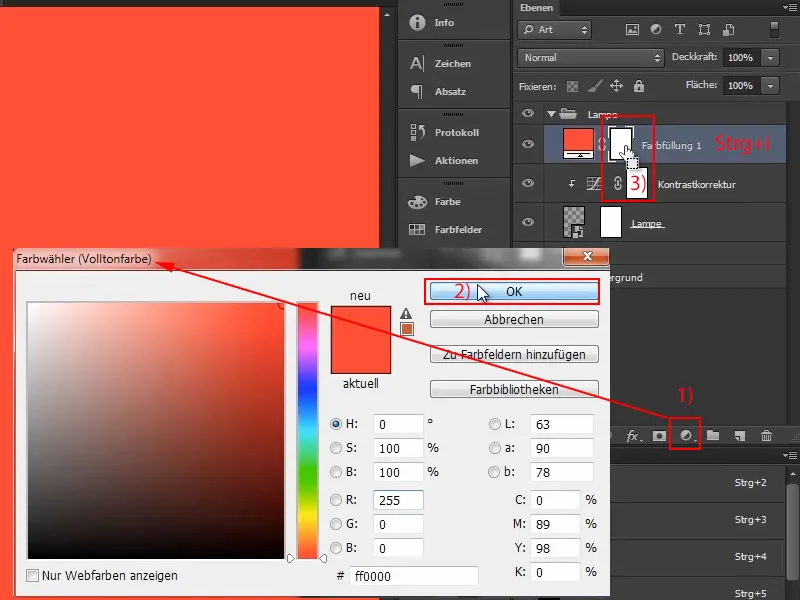Click the fx layer style icon
The image size is (800, 600).
[x=633, y=436]
